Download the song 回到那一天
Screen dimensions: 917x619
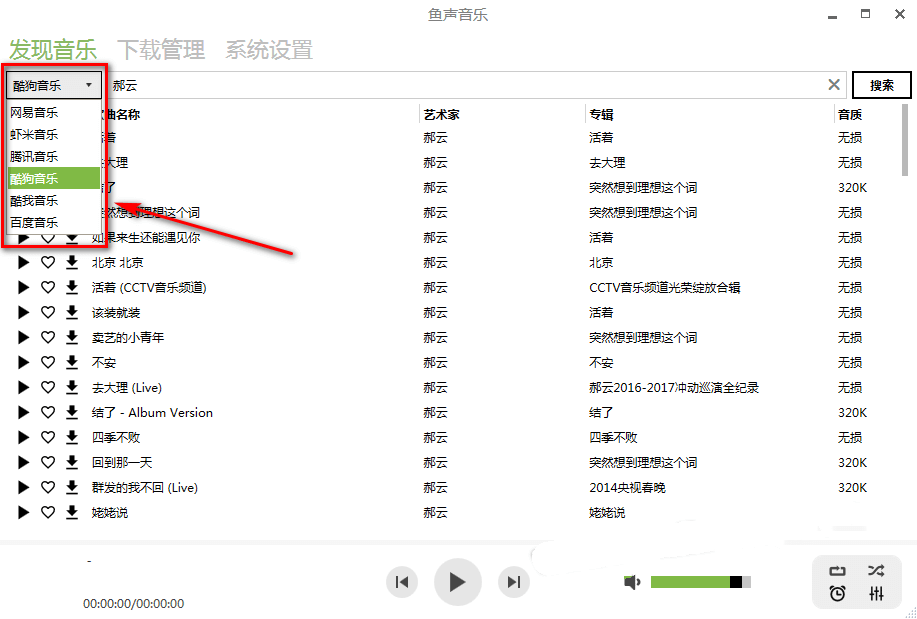click(72, 463)
